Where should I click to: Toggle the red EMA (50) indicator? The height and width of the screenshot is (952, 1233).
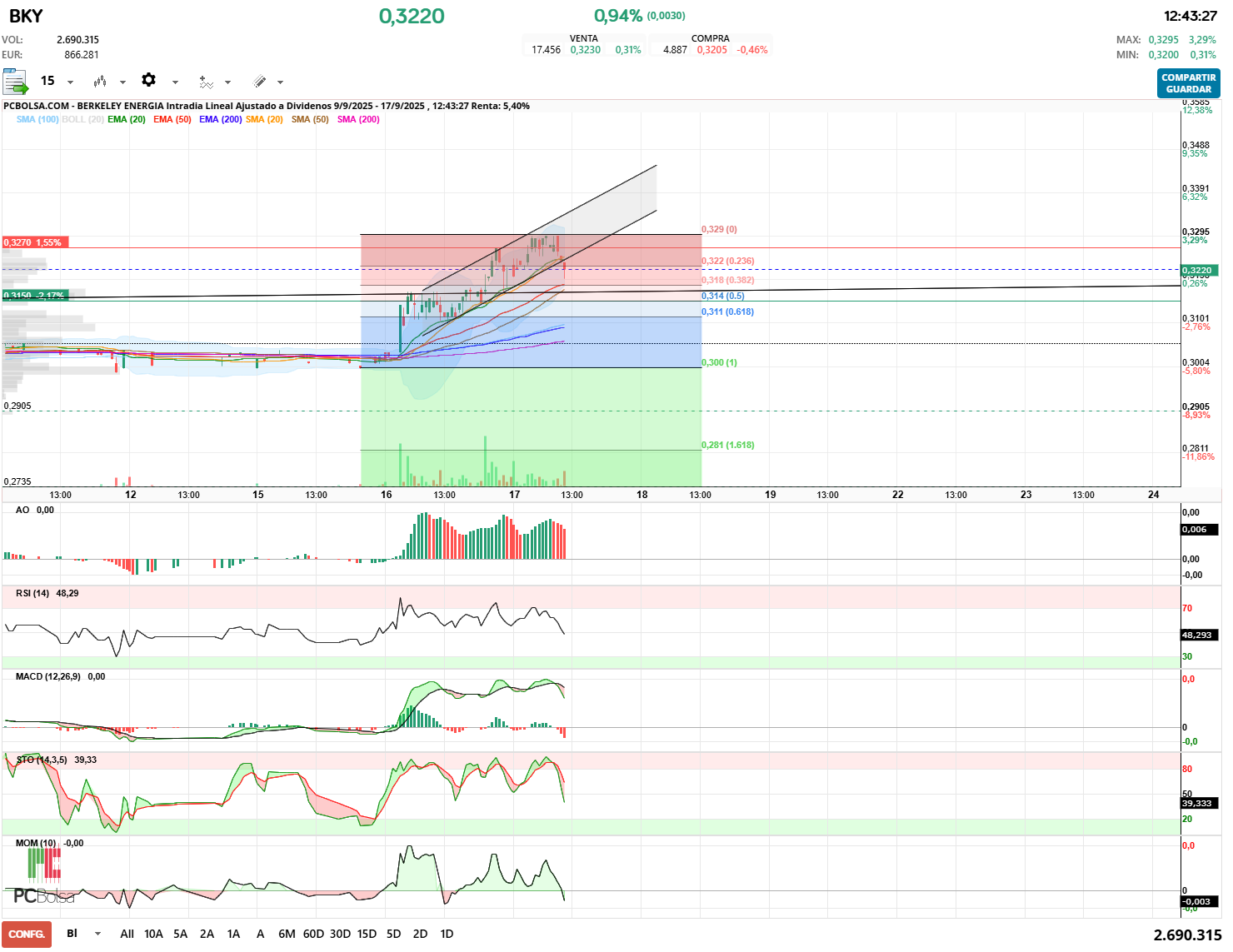(172, 119)
